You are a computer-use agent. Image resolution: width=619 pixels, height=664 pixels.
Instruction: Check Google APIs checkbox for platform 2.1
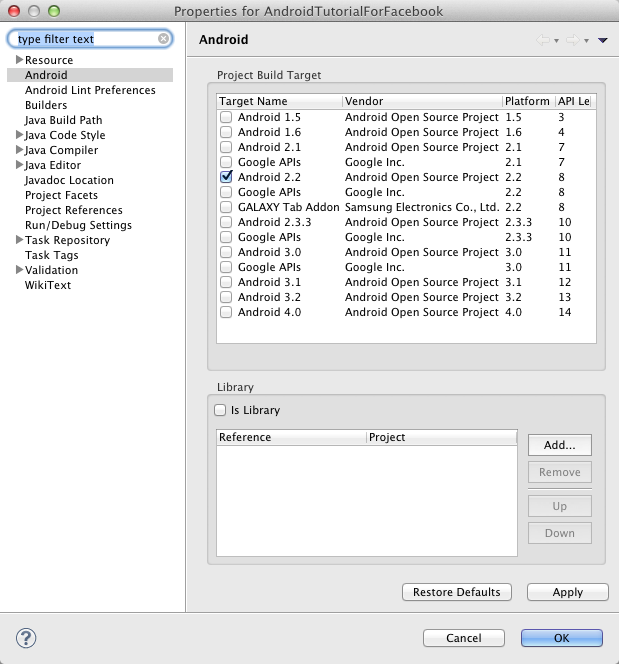coord(226,162)
